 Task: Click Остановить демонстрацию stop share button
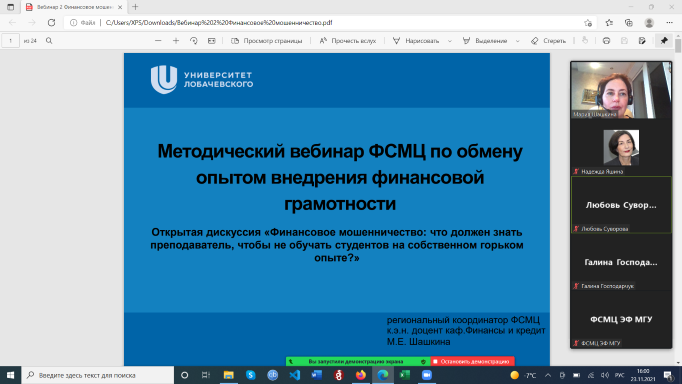click(x=472, y=361)
